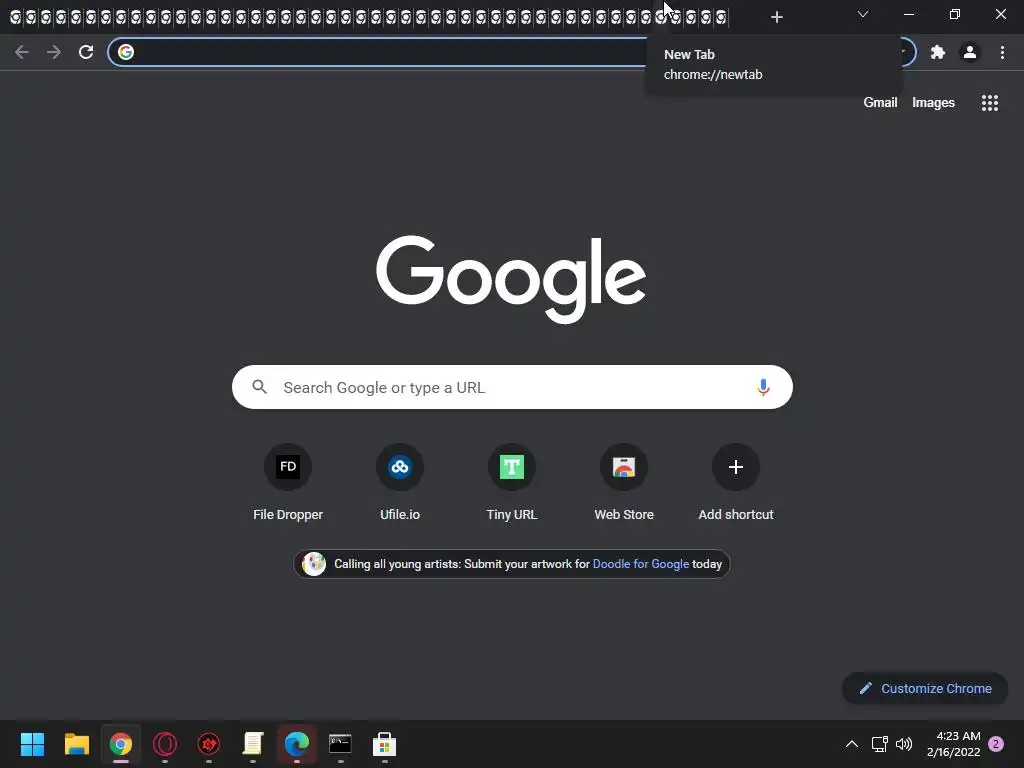1024x768 pixels.
Task: Open Microsoft Store from taskbar
Action: pos(385,744)
